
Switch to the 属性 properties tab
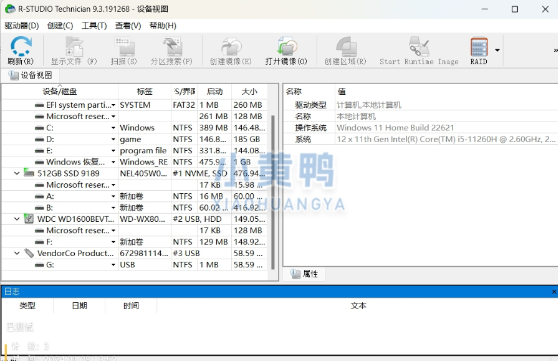point(304,274)
